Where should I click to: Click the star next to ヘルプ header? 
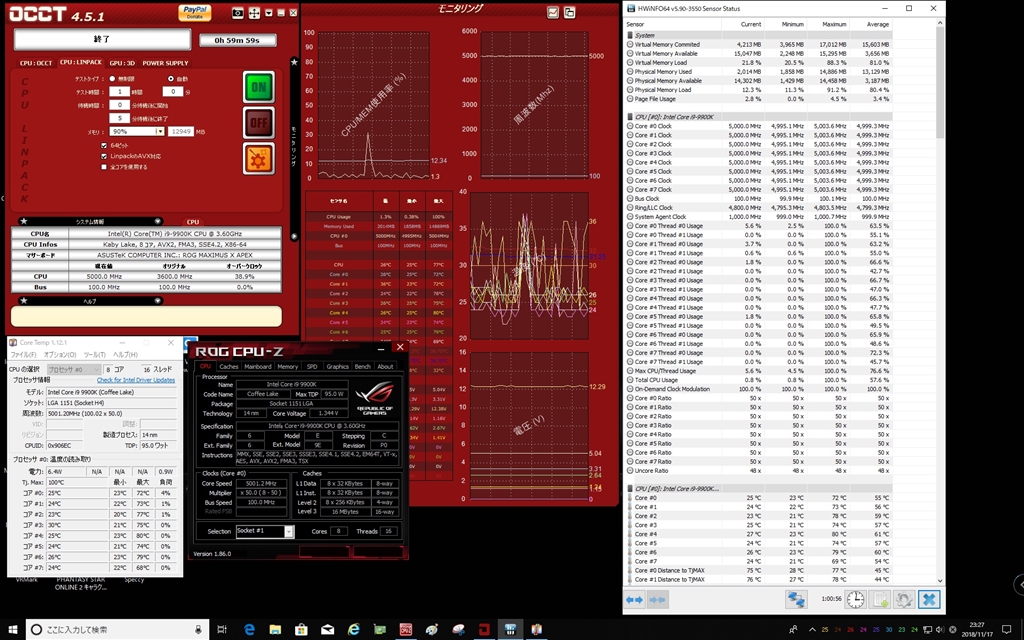coord(24,301)
